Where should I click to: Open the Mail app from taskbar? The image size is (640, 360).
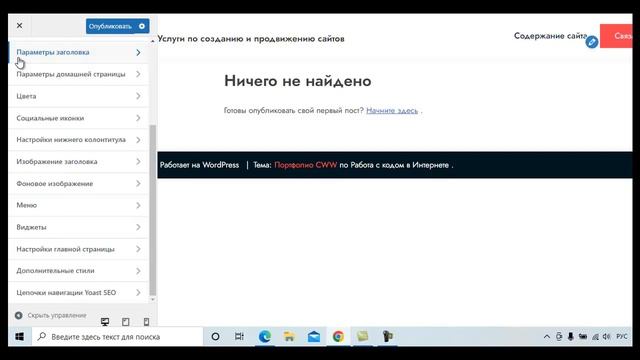pyautogui.click(x=313, y=337)
